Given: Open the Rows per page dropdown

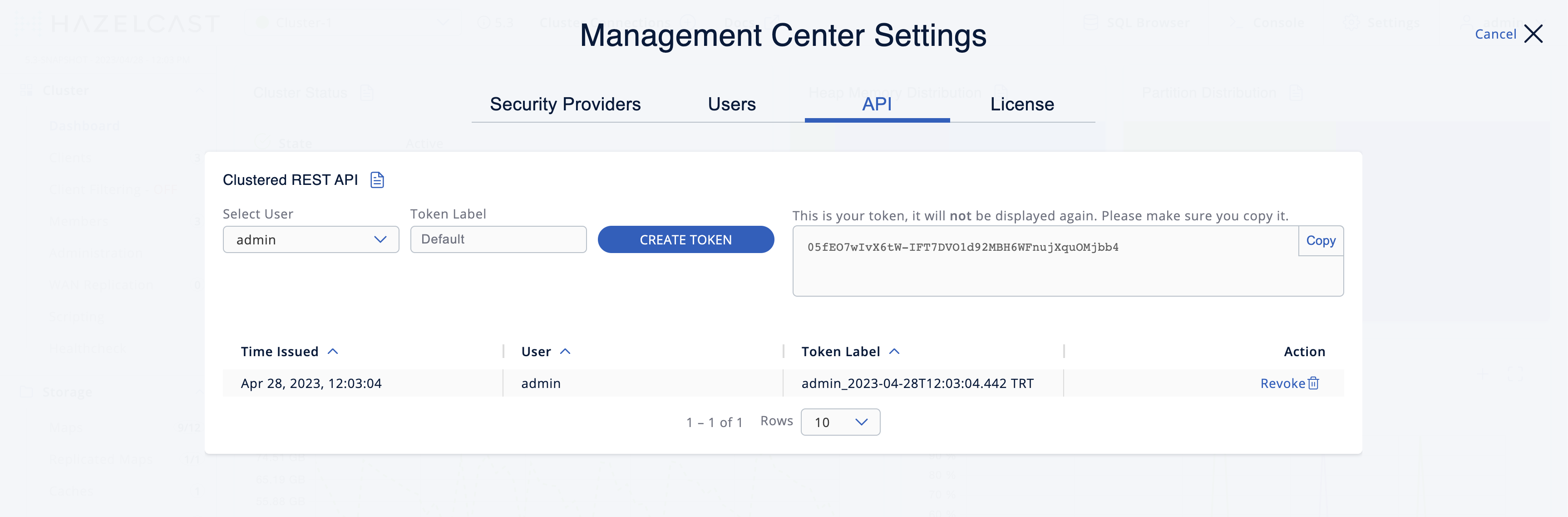Looking at the screenshot, I should (840, 422).
